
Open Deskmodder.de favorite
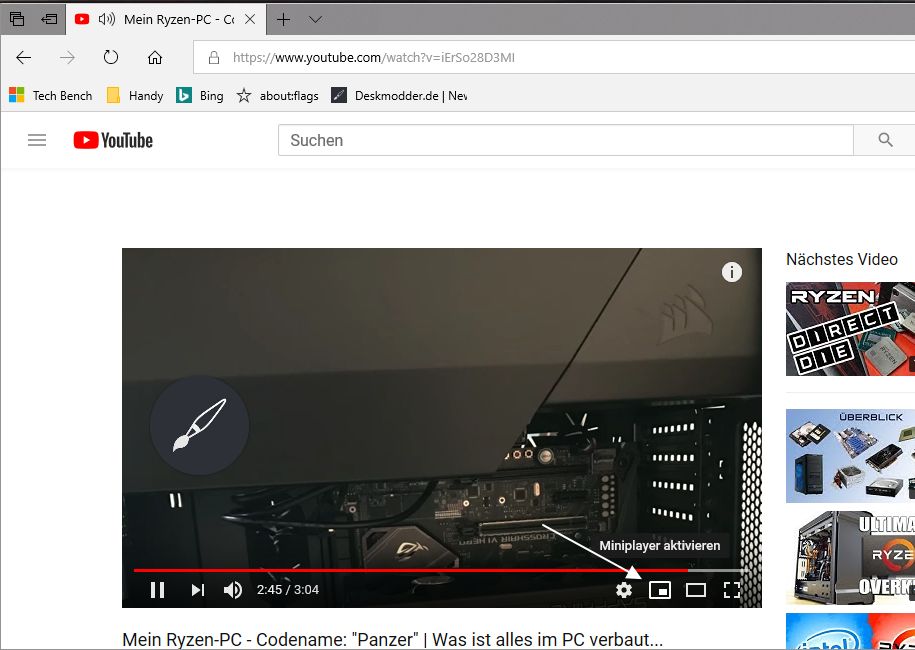pos(399,95)
